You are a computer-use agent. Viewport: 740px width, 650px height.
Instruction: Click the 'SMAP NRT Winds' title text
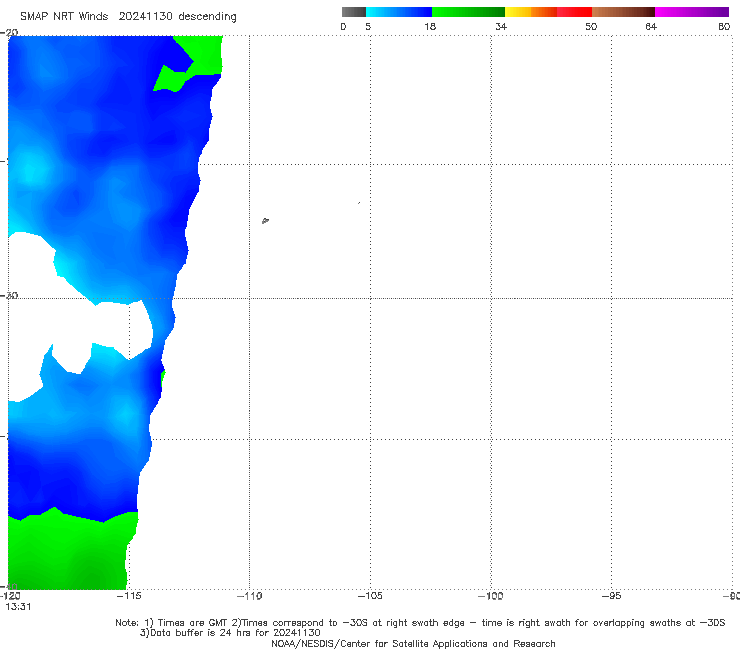64,16
